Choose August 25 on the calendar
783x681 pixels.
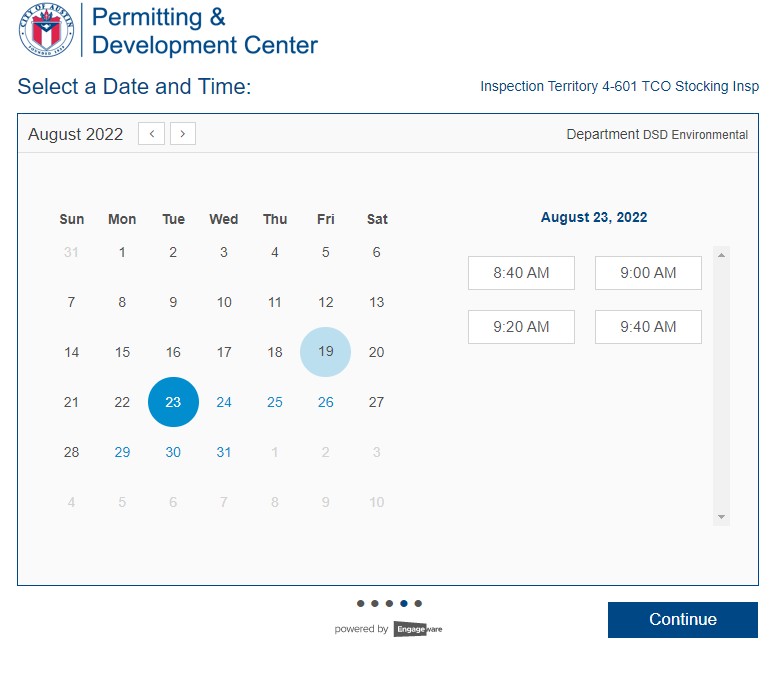pyautogui.click(x=275, y=402)
